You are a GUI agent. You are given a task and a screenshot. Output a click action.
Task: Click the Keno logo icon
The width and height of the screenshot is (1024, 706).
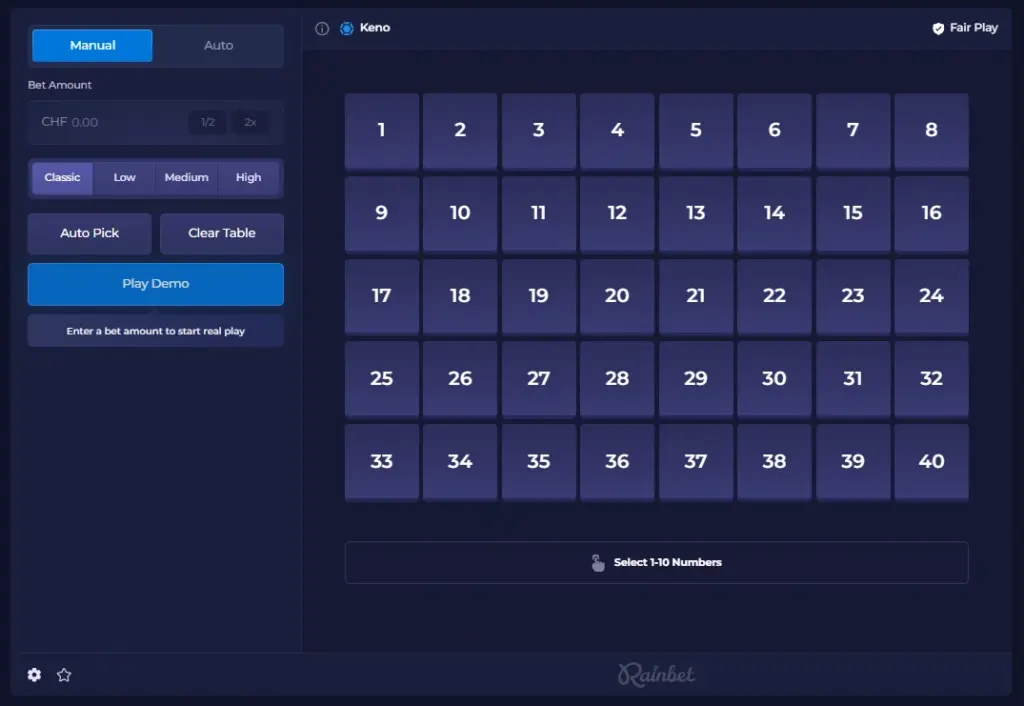pyautogui.click(x=347, y=28)
